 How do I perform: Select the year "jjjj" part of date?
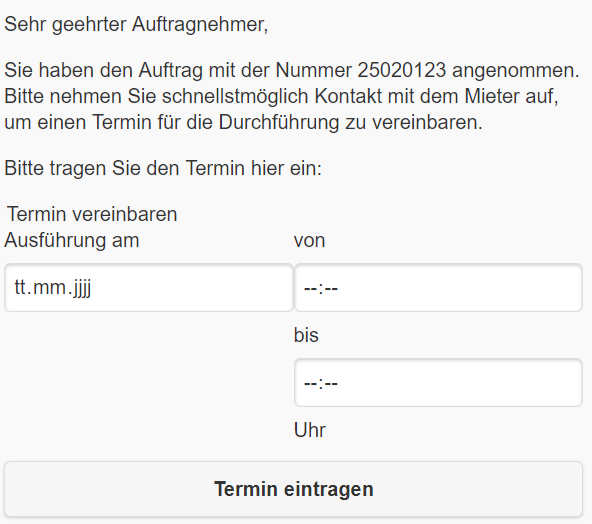pos(82,288)
